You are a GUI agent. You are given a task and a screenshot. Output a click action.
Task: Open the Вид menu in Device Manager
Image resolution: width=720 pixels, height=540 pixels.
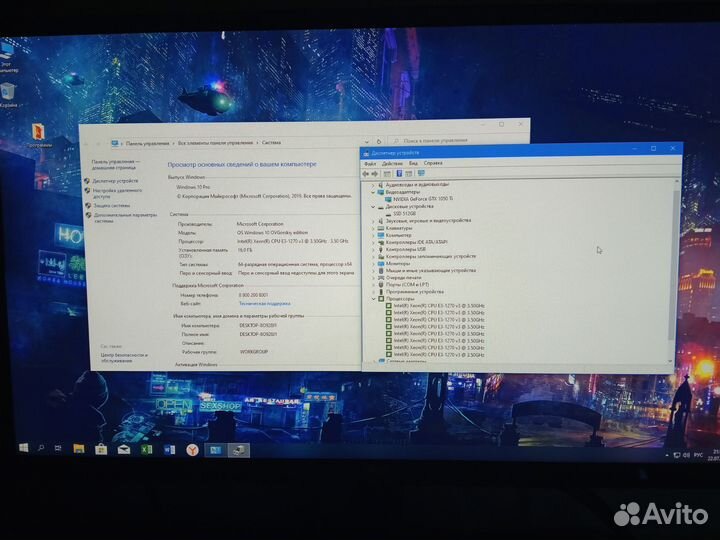(x=413, y=163)
